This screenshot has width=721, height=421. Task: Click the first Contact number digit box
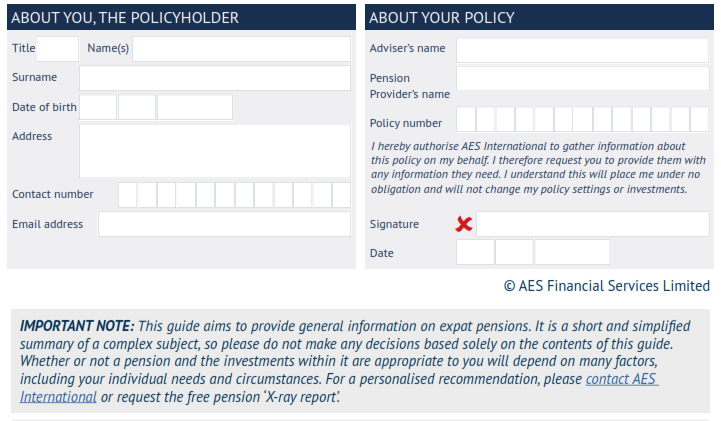[x=128, y=195]
